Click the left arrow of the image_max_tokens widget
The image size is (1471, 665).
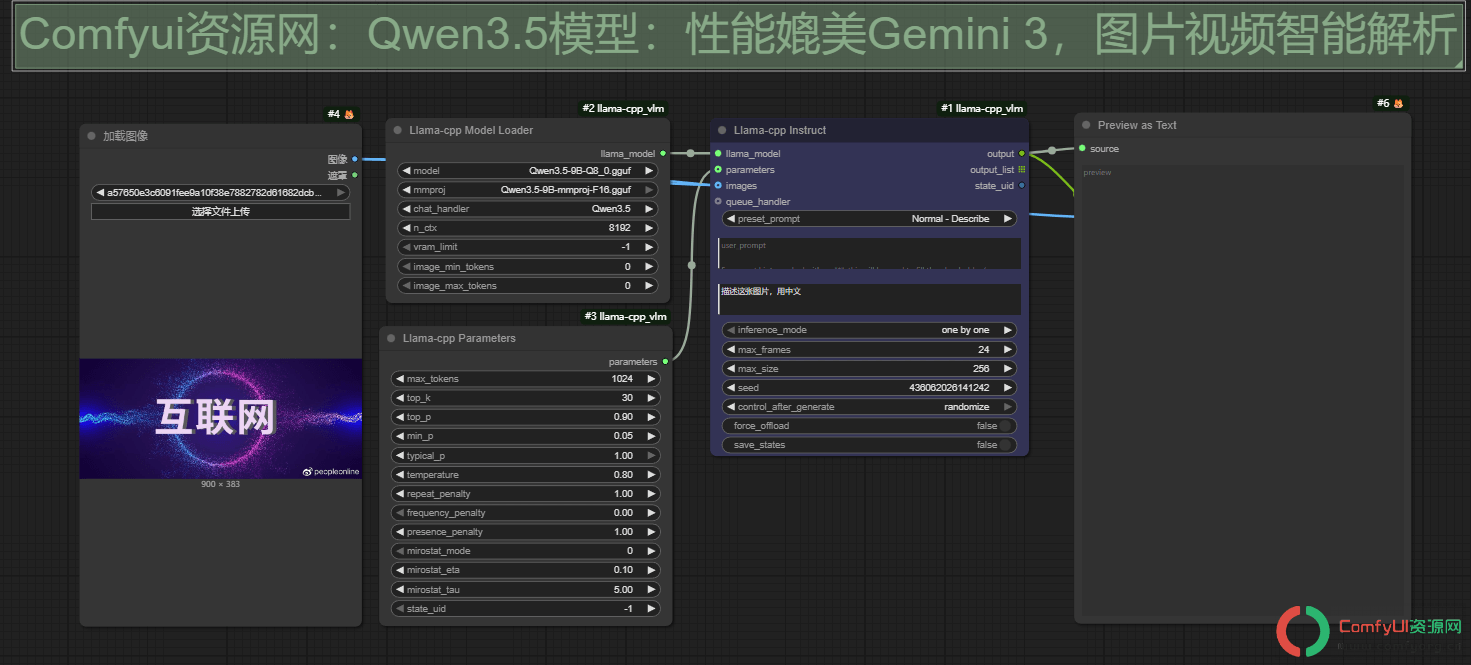coord(405,286)
